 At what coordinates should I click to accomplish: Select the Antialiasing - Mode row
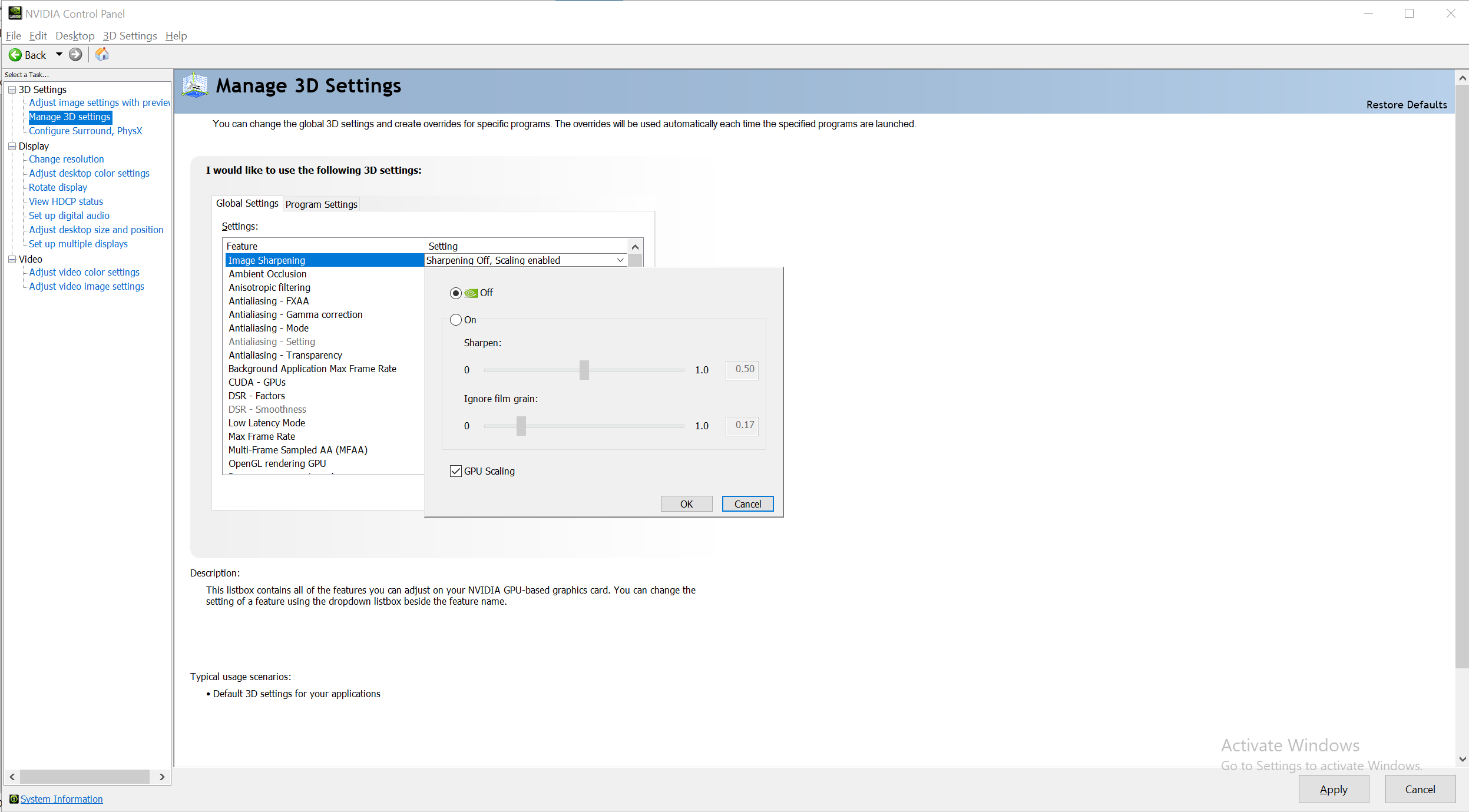(325, 328)
